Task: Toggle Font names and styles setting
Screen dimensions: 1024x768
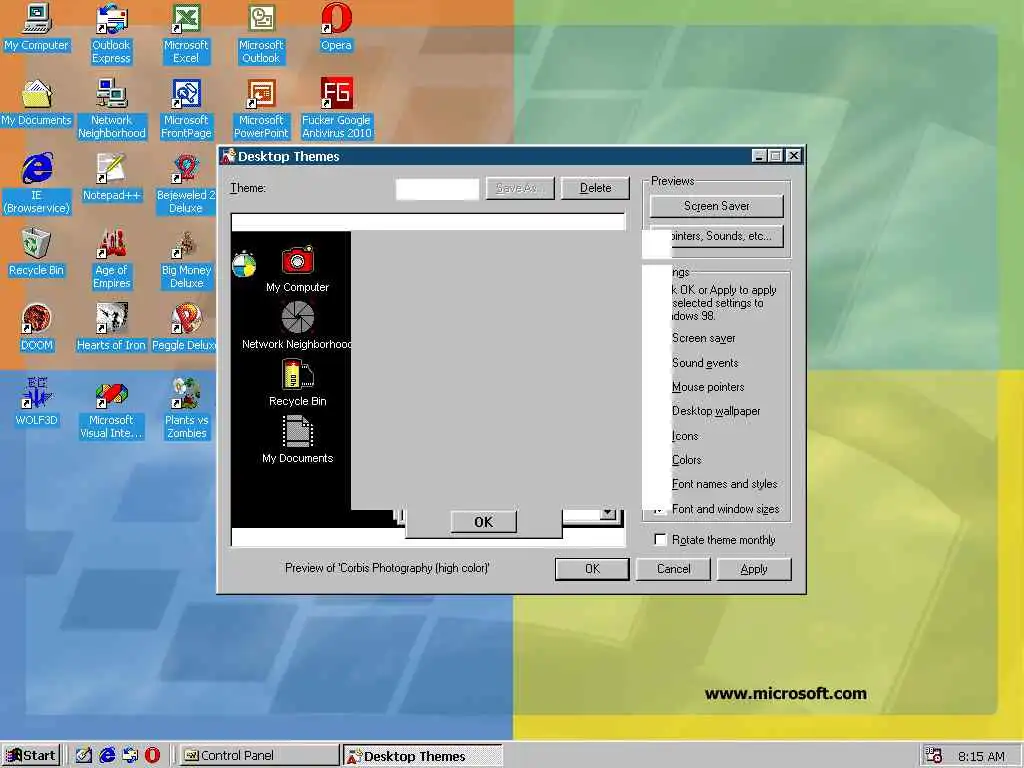Action: tap(724, 484)
